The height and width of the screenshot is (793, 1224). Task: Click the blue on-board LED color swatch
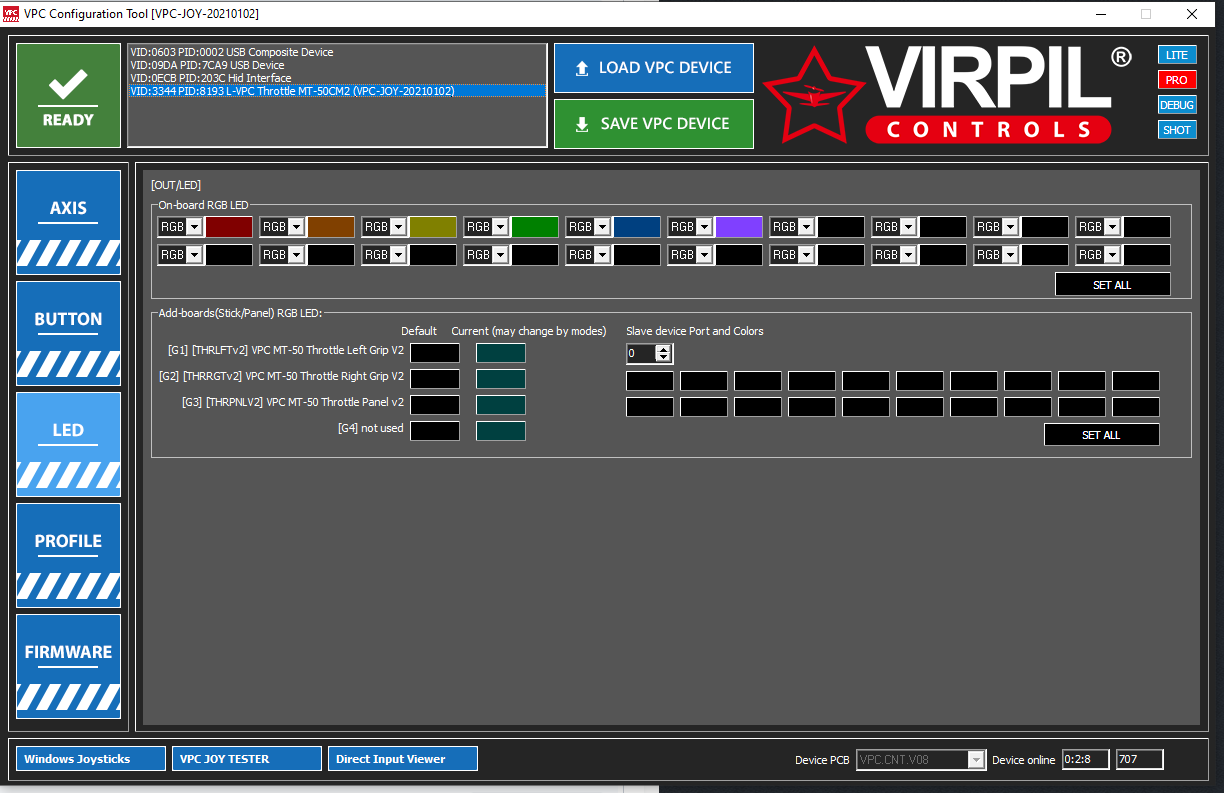(x=637, y=227)
